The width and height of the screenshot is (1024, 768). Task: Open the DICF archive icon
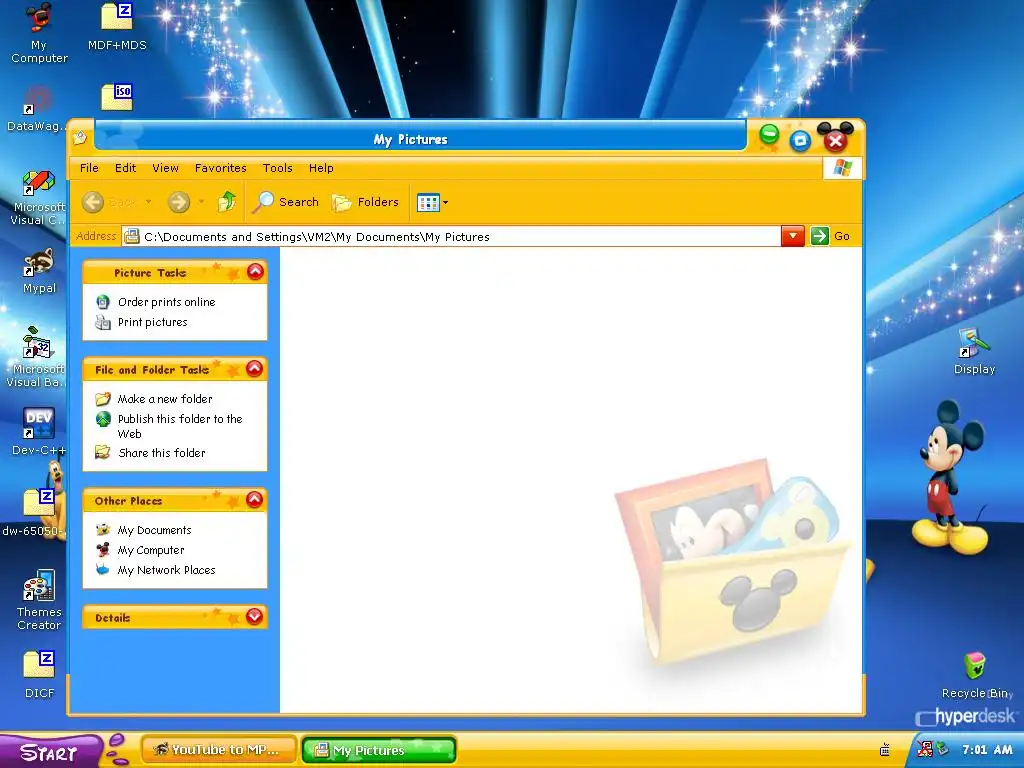(39, 674)
